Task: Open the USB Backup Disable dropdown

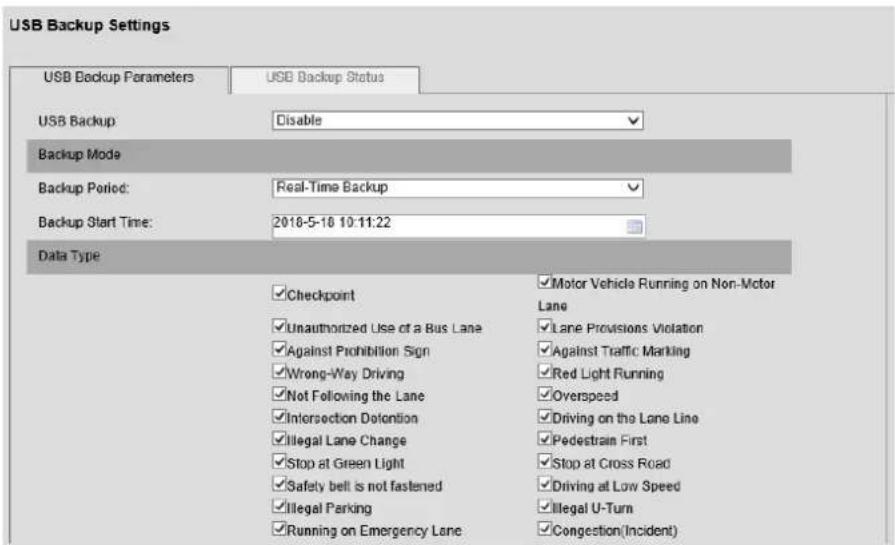Action: [458, 120]
